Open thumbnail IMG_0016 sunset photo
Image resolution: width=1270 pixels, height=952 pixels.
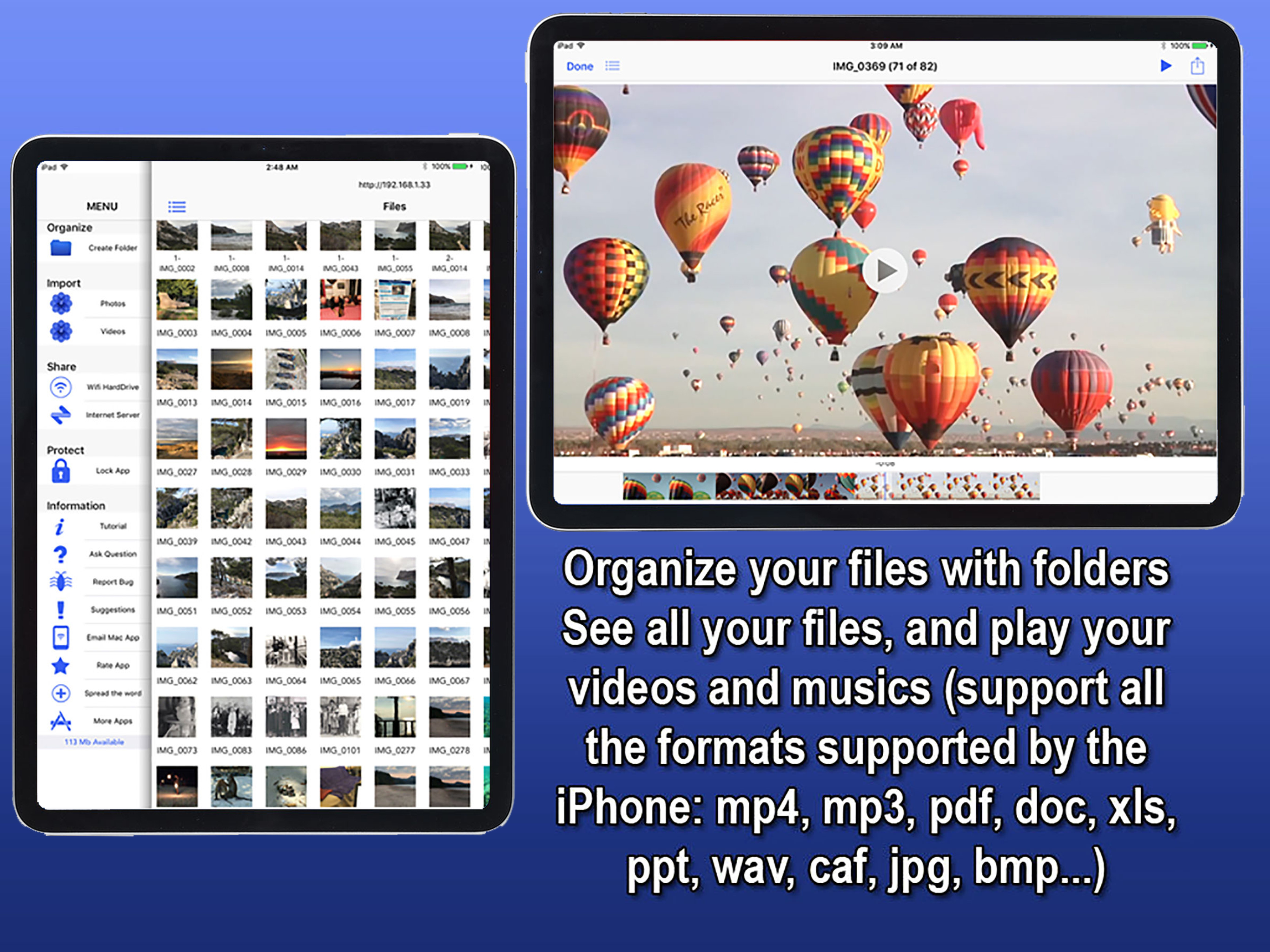tap(340, 369)
